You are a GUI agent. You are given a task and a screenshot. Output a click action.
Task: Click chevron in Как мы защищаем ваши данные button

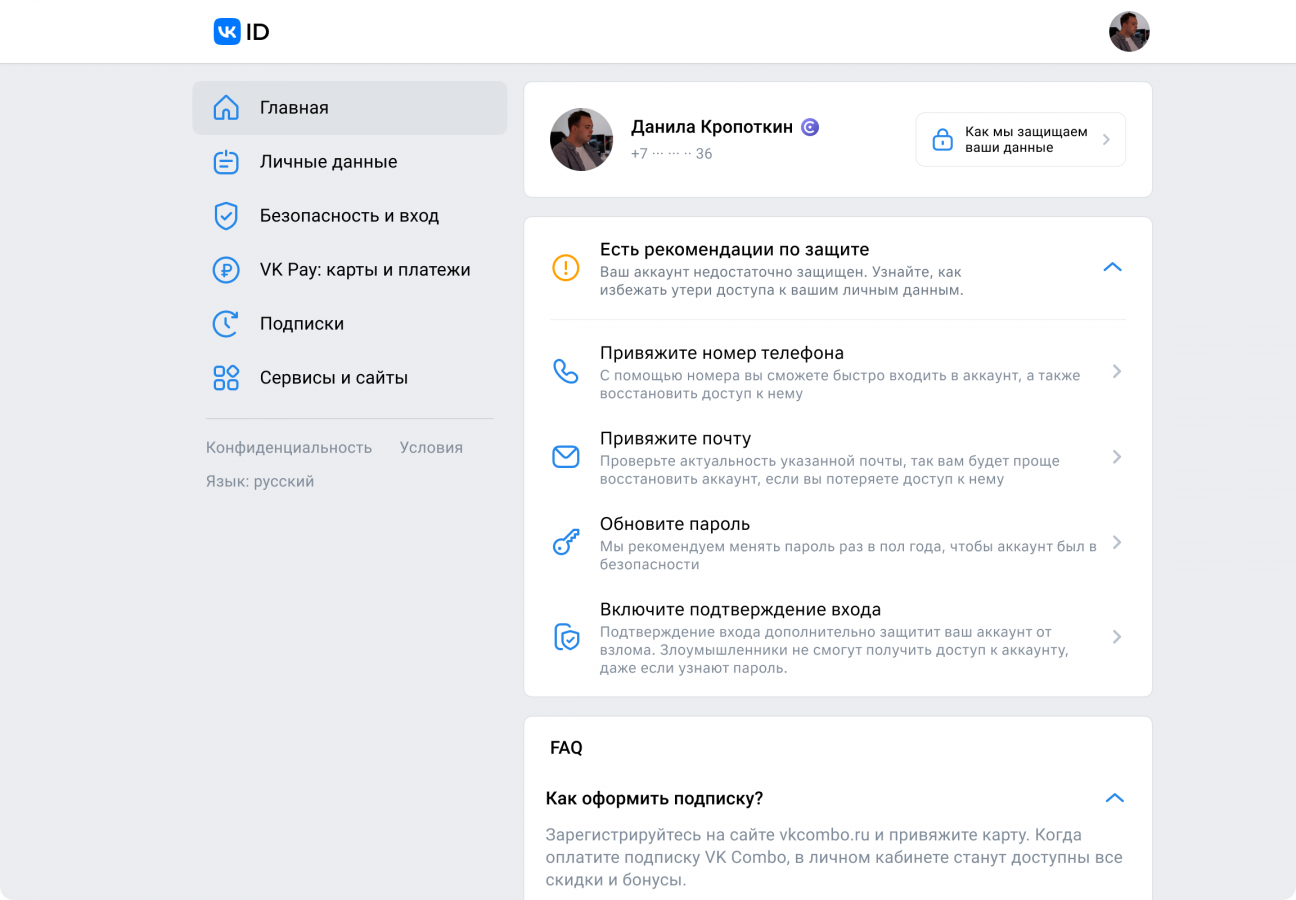coord(1106,140)
